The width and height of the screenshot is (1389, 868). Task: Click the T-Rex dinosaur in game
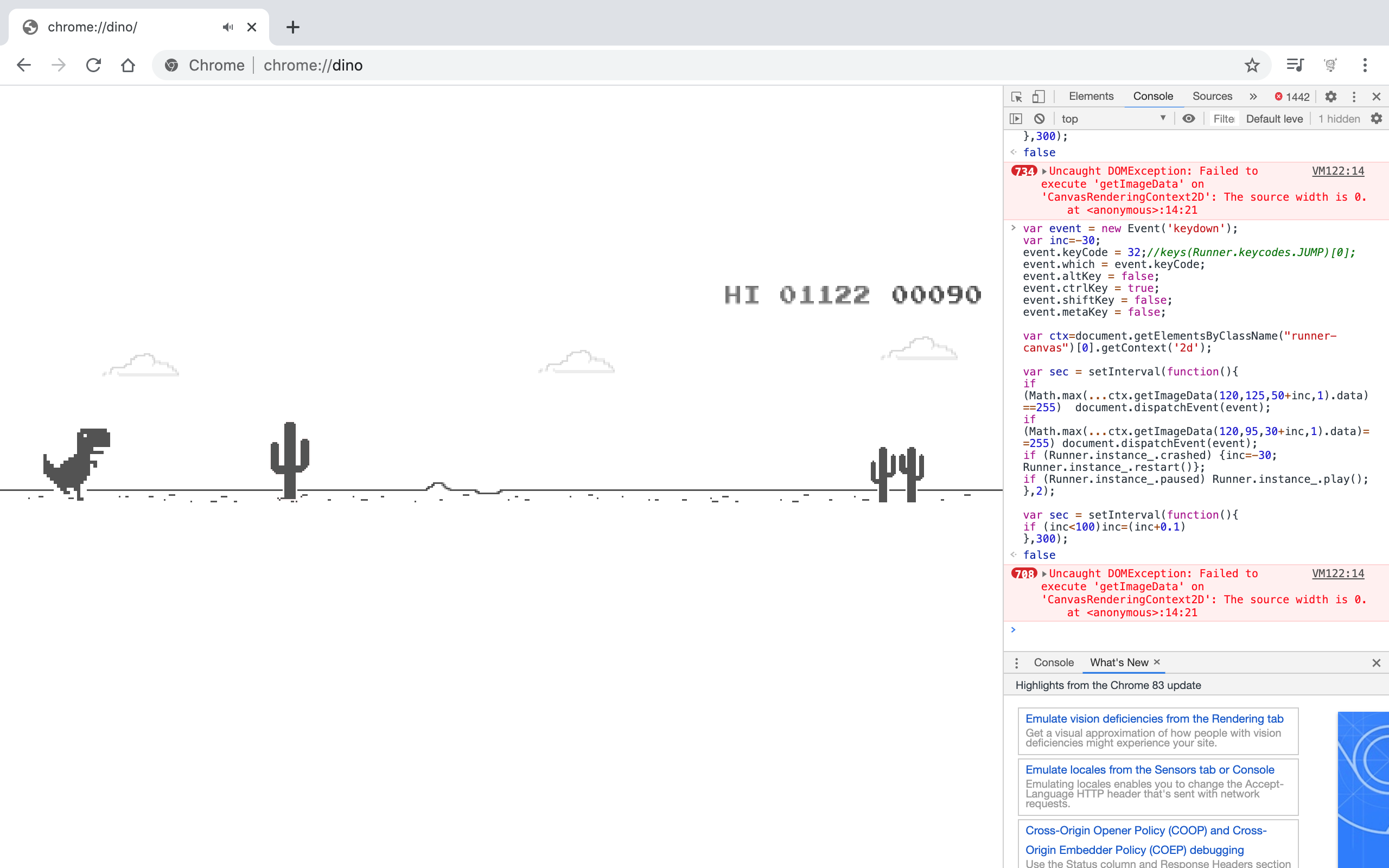77,464
